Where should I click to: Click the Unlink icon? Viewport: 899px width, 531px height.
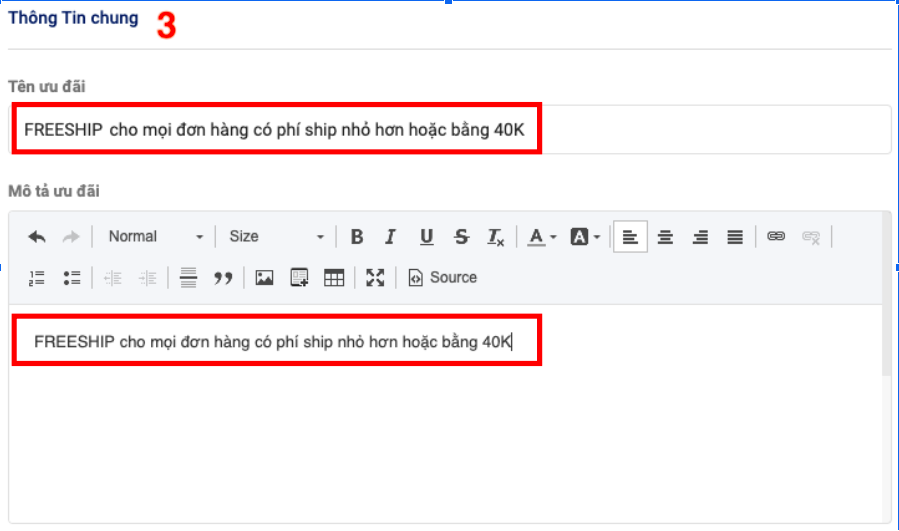811,236
